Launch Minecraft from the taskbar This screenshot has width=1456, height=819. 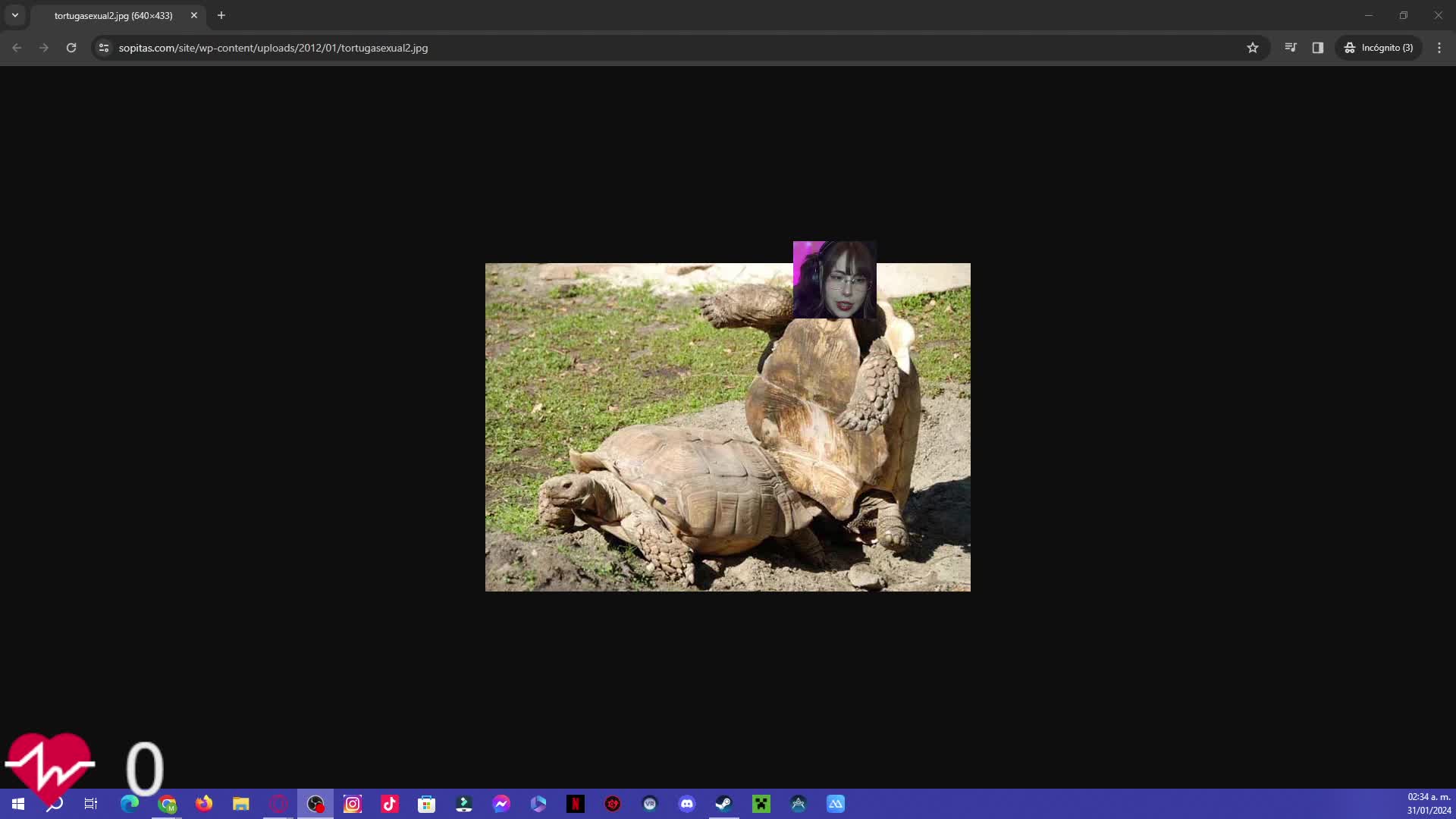pos(761,804)
